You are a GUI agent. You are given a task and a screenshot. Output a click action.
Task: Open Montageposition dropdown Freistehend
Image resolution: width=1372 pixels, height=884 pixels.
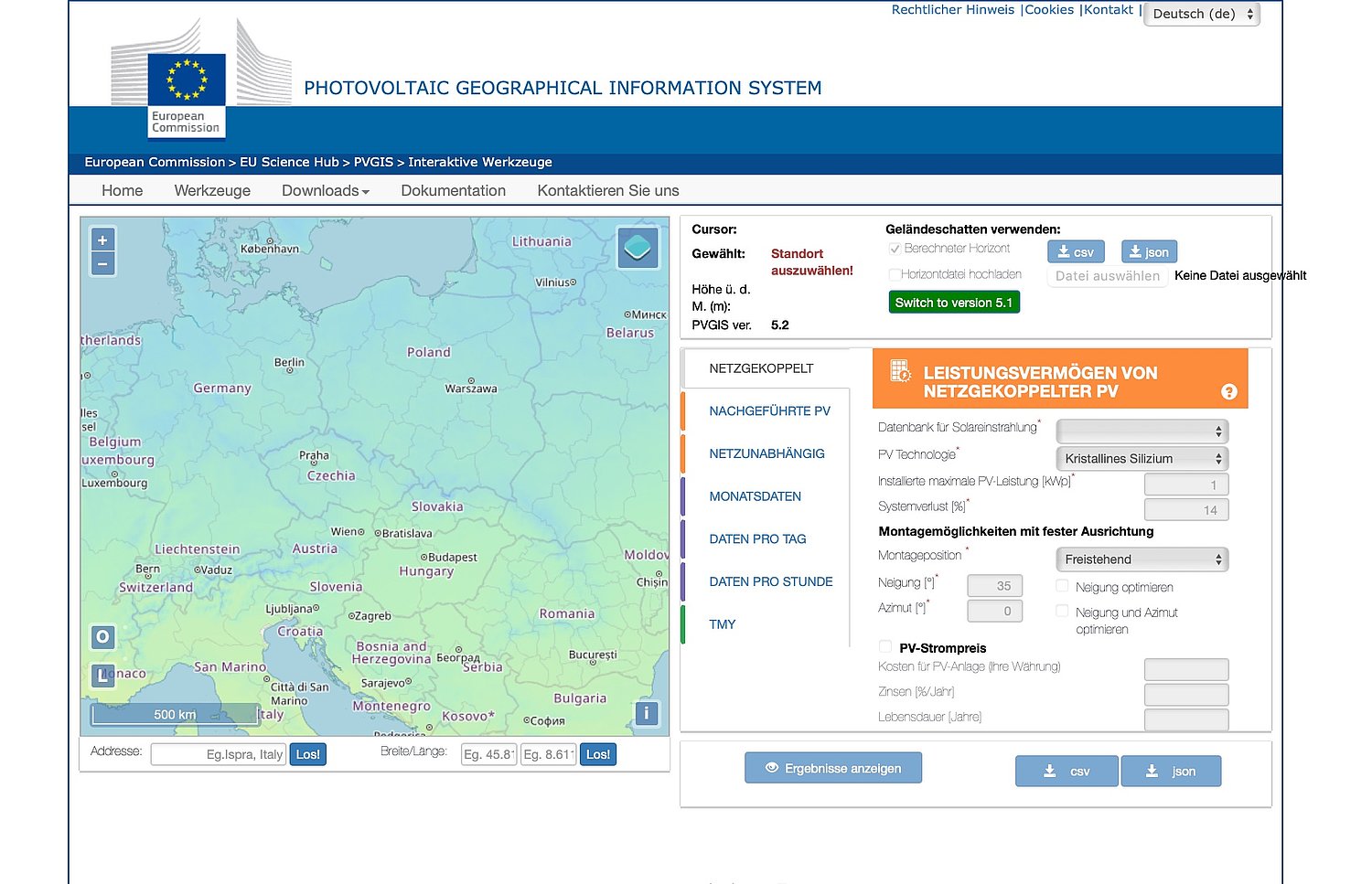[x=1142, y=559]
